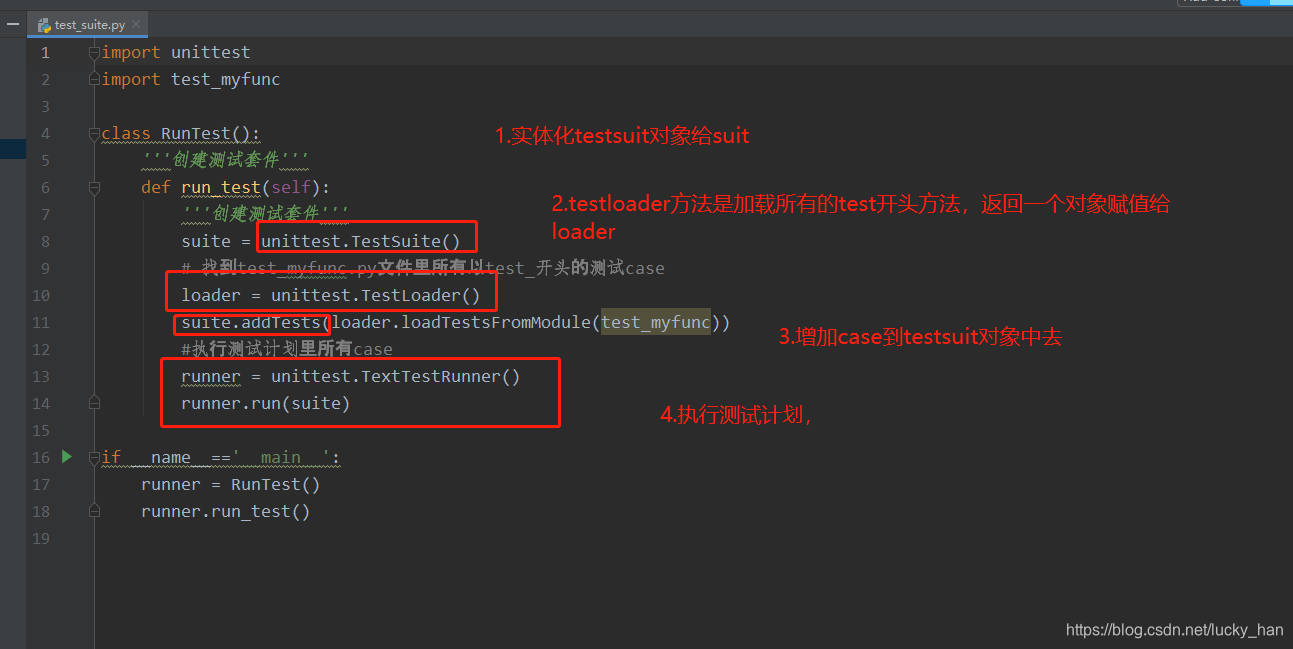Viewport: 1293px width, 649px height.
Task: Collapse the run_test method fold marker
Action: 94,187
